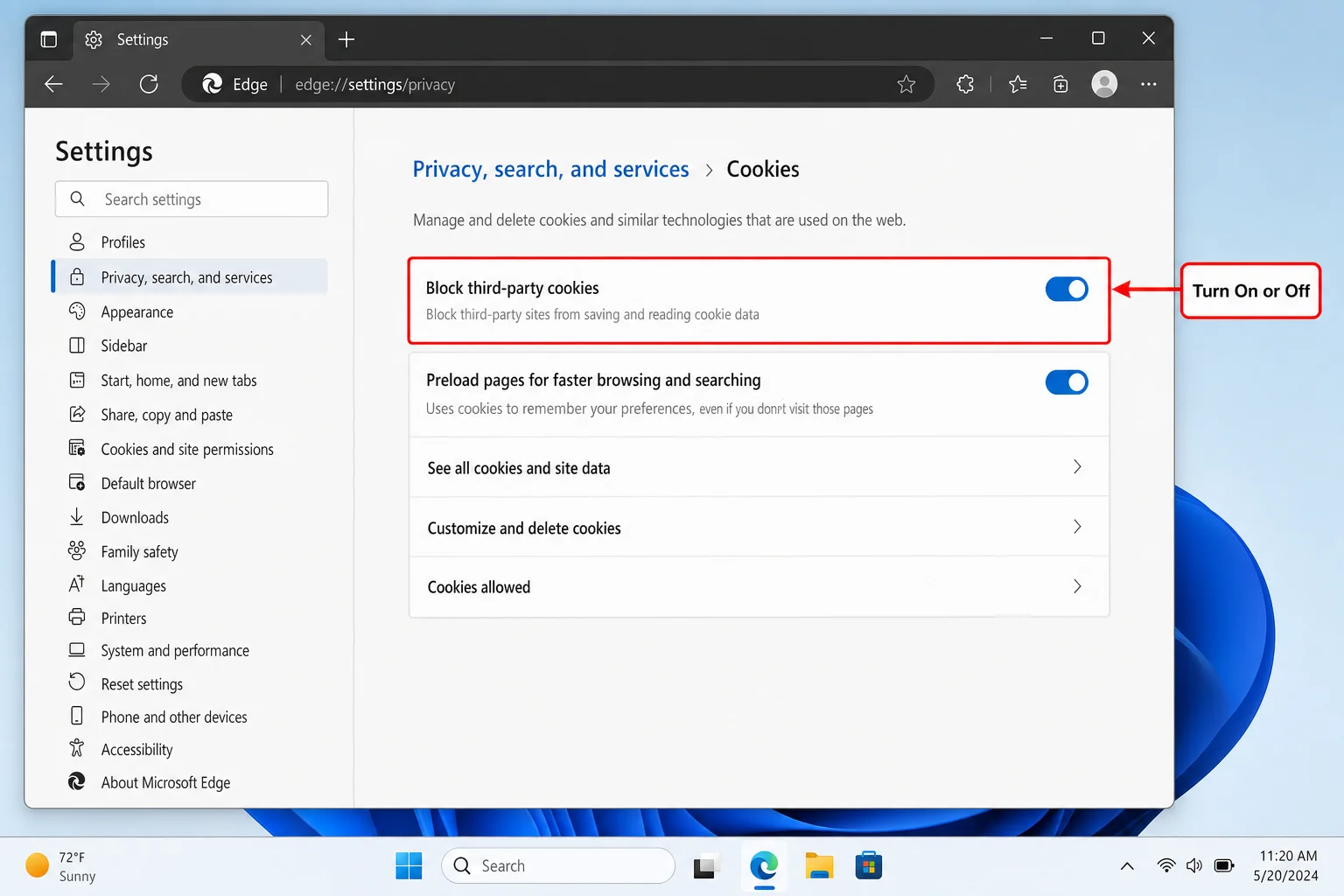Open Microsoft Store from taskbar
The height and width of the screenshot is (896, 1344).
pyautogui.click(x=868, y=865)
